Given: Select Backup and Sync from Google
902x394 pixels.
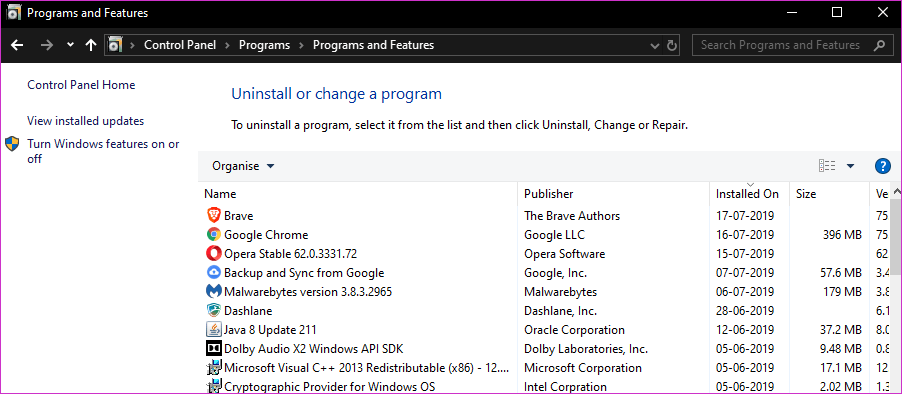Looking at the screenshot, I should pyautogui.click(x=304, y=273).
